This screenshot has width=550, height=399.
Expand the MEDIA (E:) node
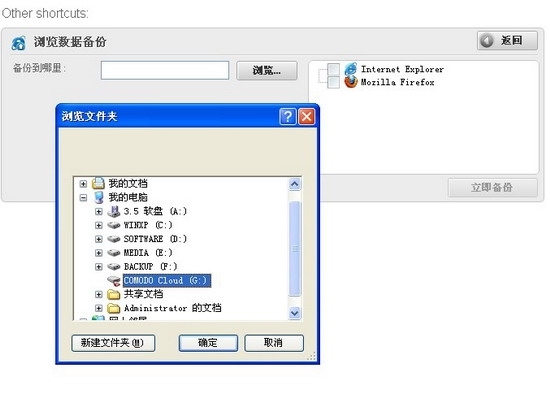coord(99,253)
